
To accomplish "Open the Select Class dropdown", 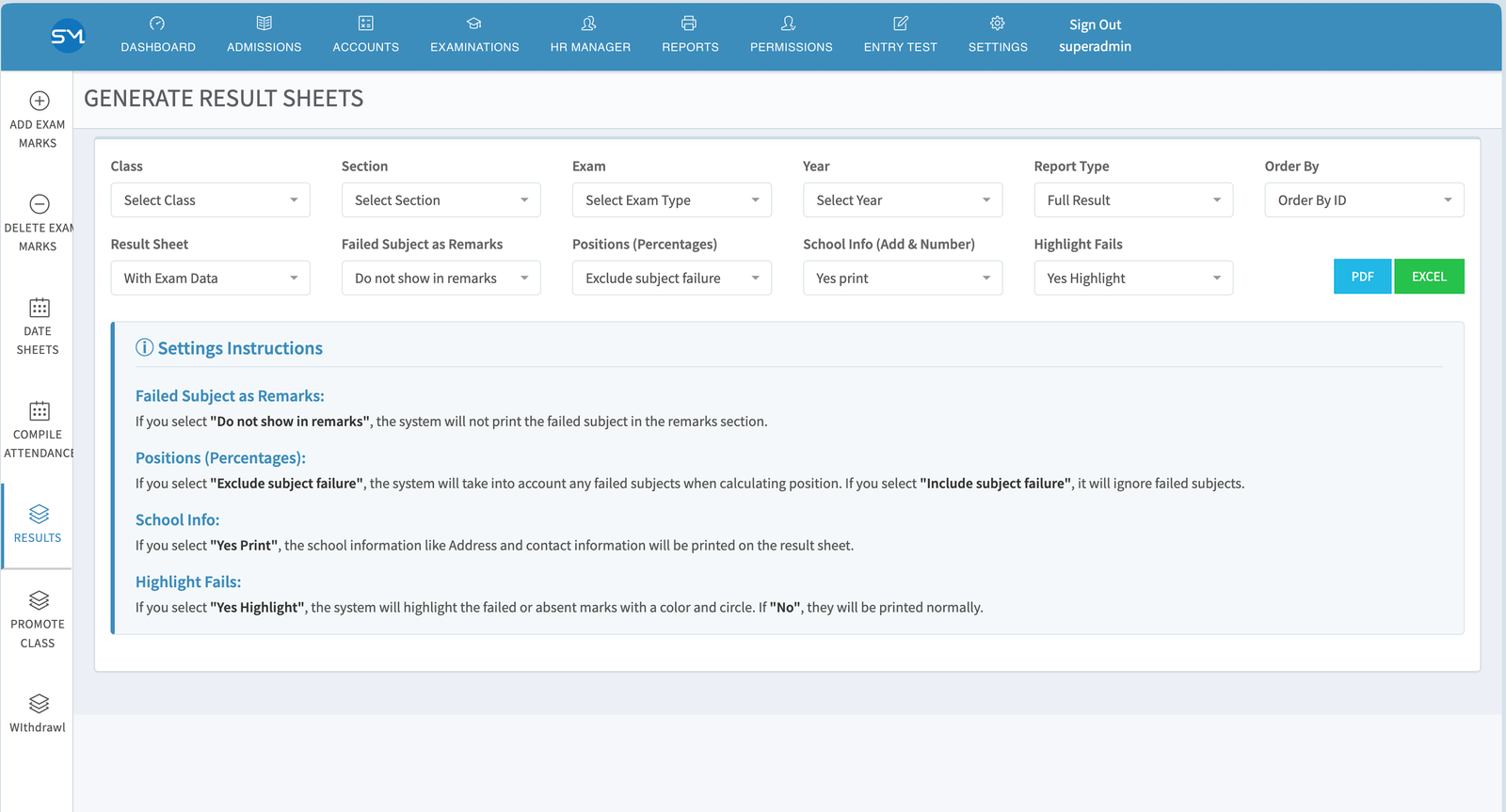I will tap(211, 200).
